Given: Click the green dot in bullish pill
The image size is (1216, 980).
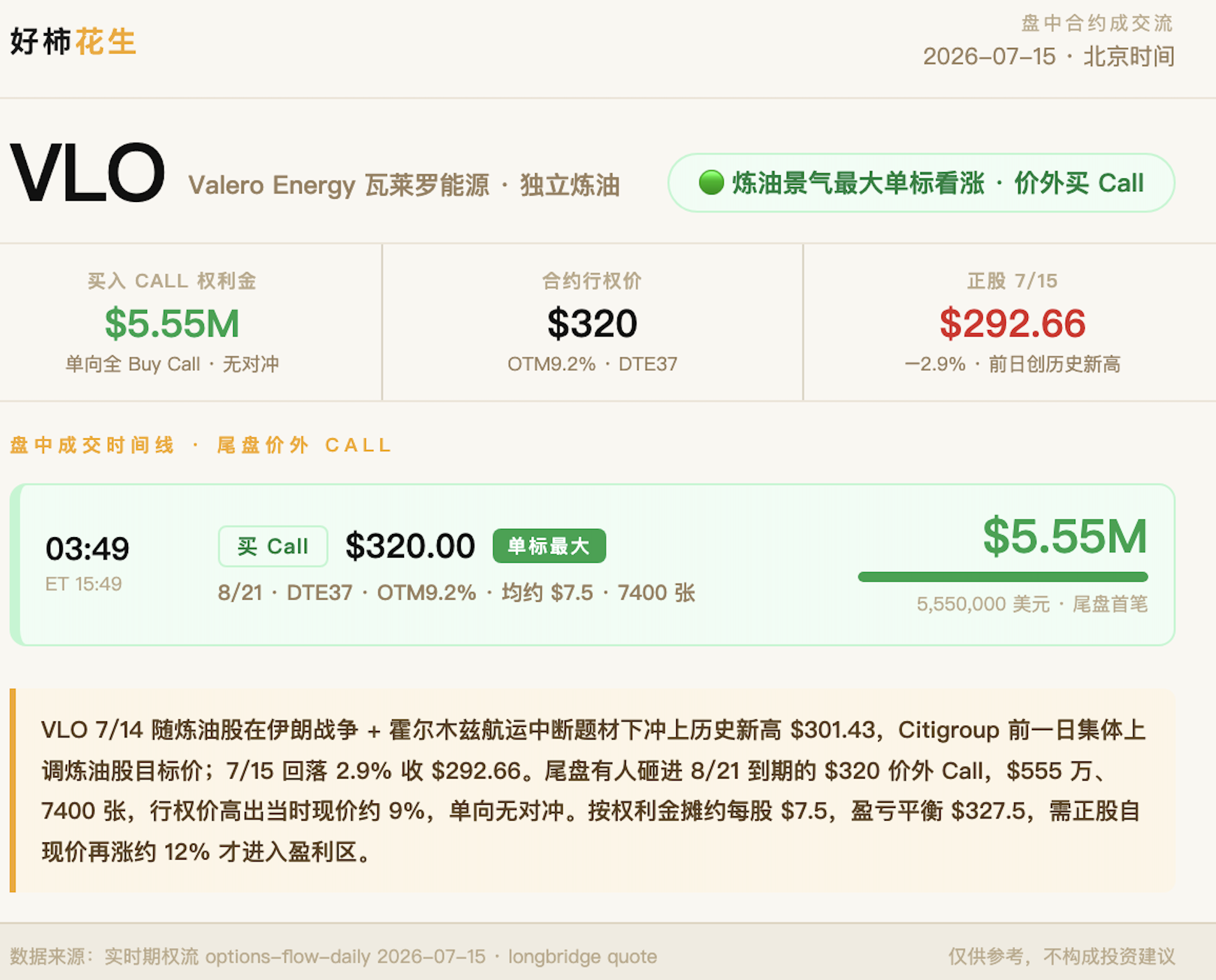Looking at the screenshot, I should tap(711, 183).
